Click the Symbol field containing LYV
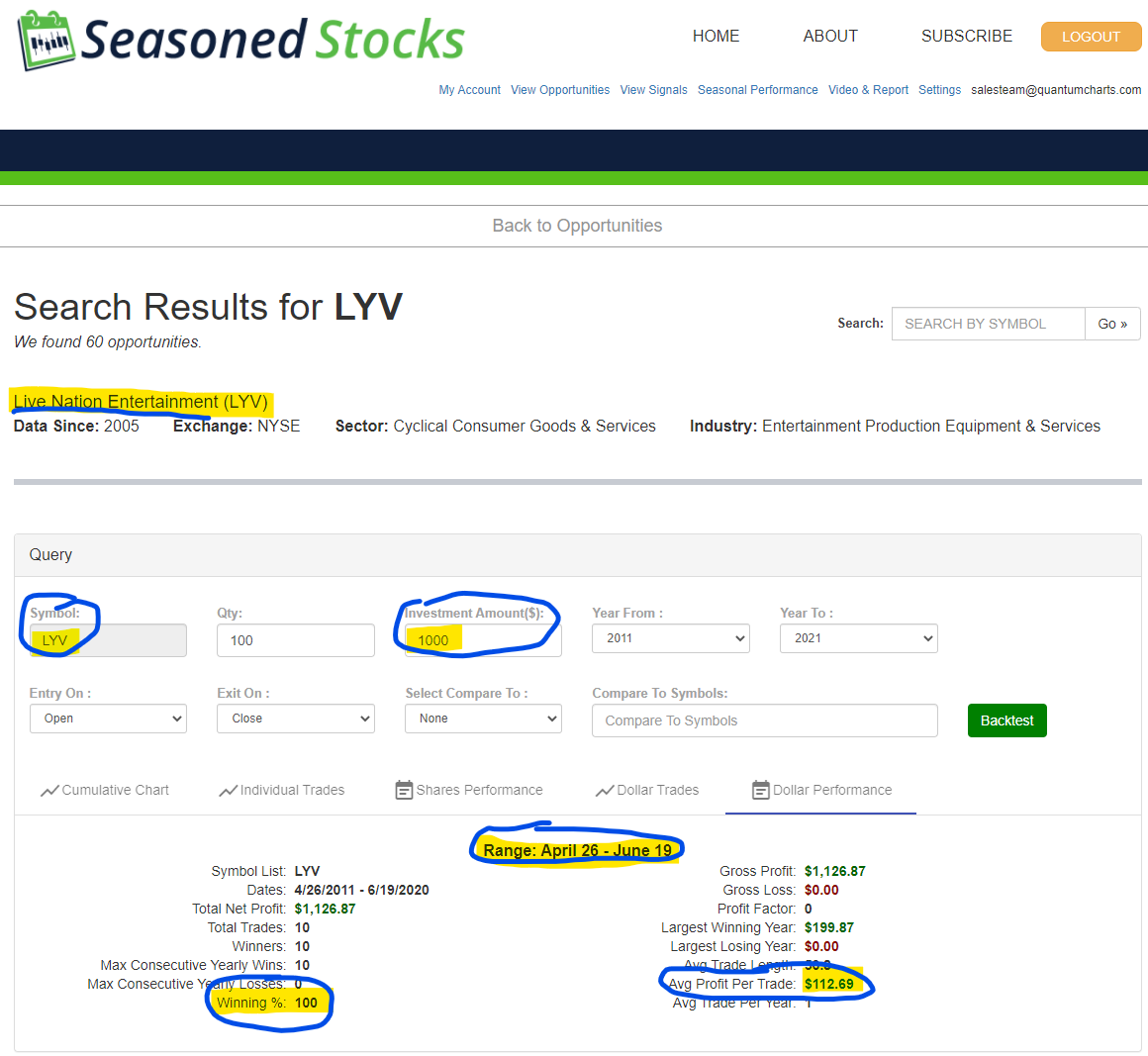1148x1056 pixels. pyautogui.click(x=108, y=640)
